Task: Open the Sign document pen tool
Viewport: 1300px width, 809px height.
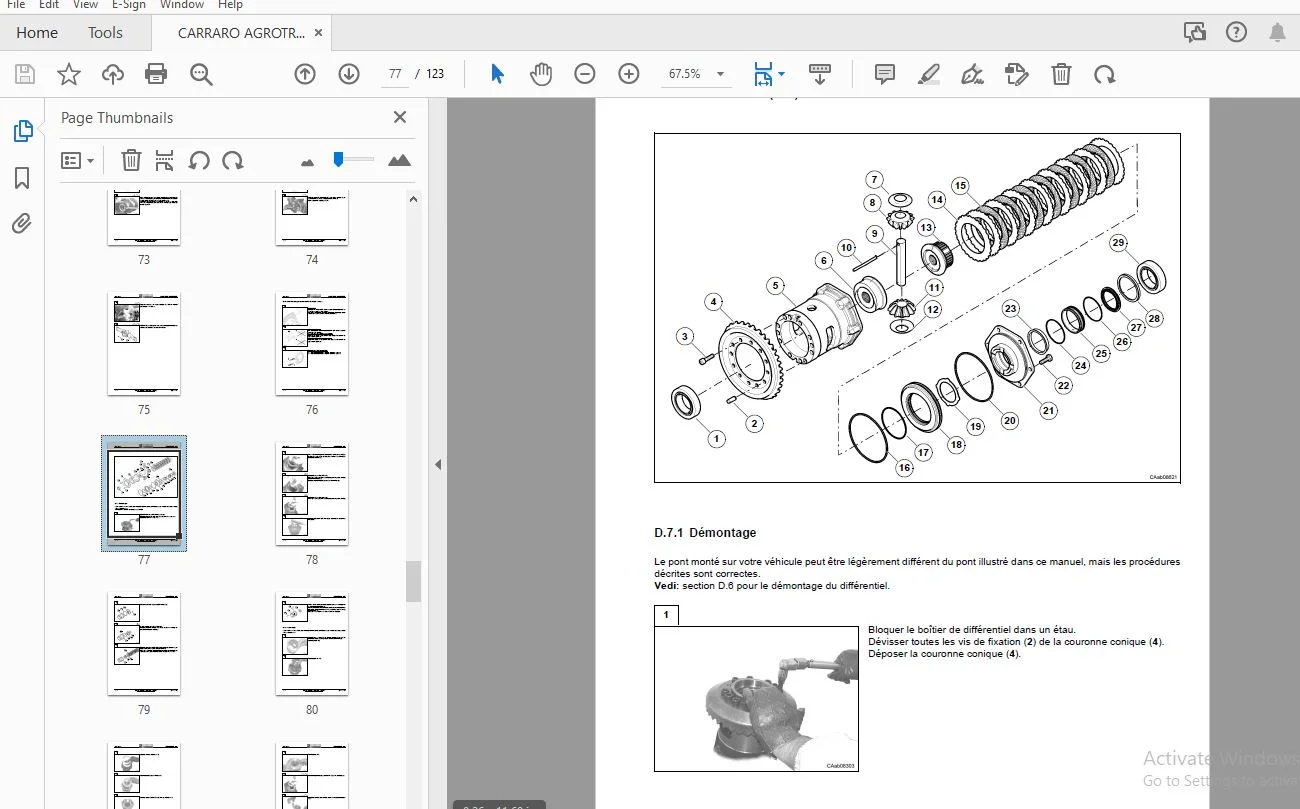Action: click(x=972, y=74)
